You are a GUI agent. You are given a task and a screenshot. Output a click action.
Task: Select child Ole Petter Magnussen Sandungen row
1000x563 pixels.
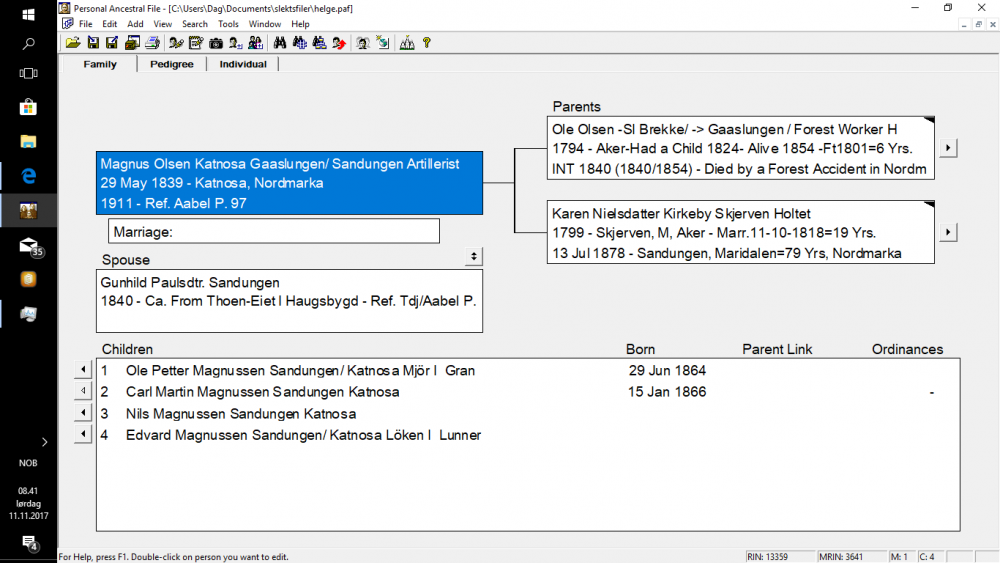528,370
